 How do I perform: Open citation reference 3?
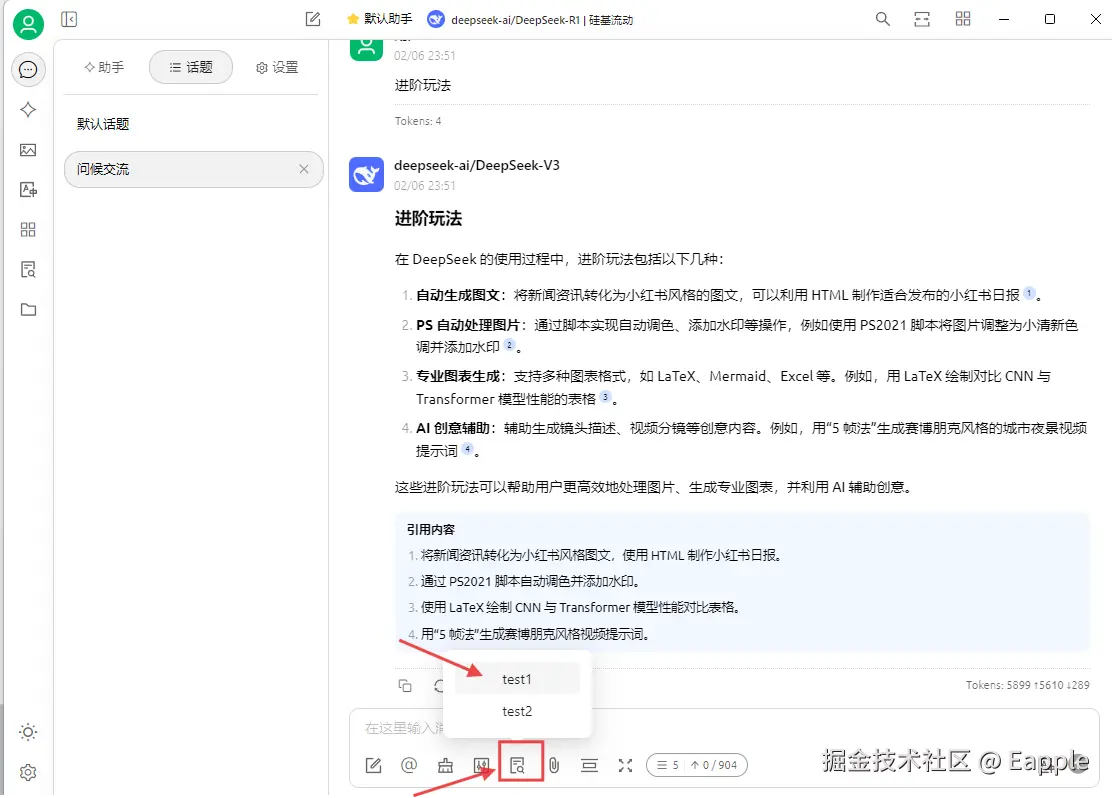point(605,397)
